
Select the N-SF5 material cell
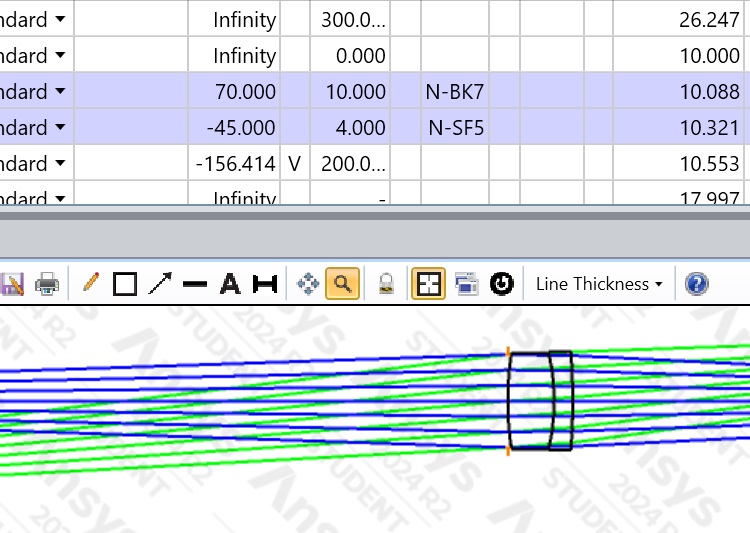pos(455,127)
